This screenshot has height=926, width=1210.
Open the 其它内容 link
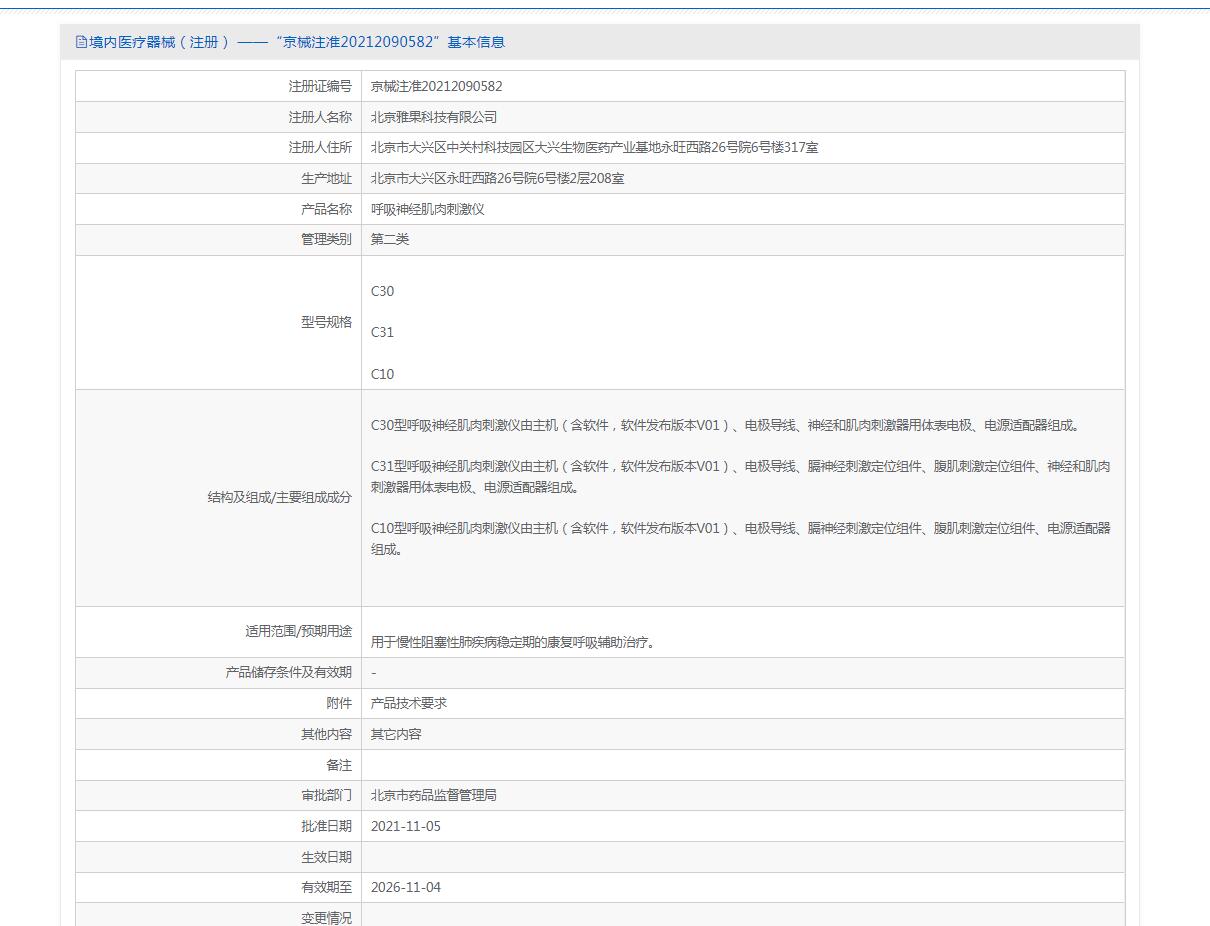(396, 734)
